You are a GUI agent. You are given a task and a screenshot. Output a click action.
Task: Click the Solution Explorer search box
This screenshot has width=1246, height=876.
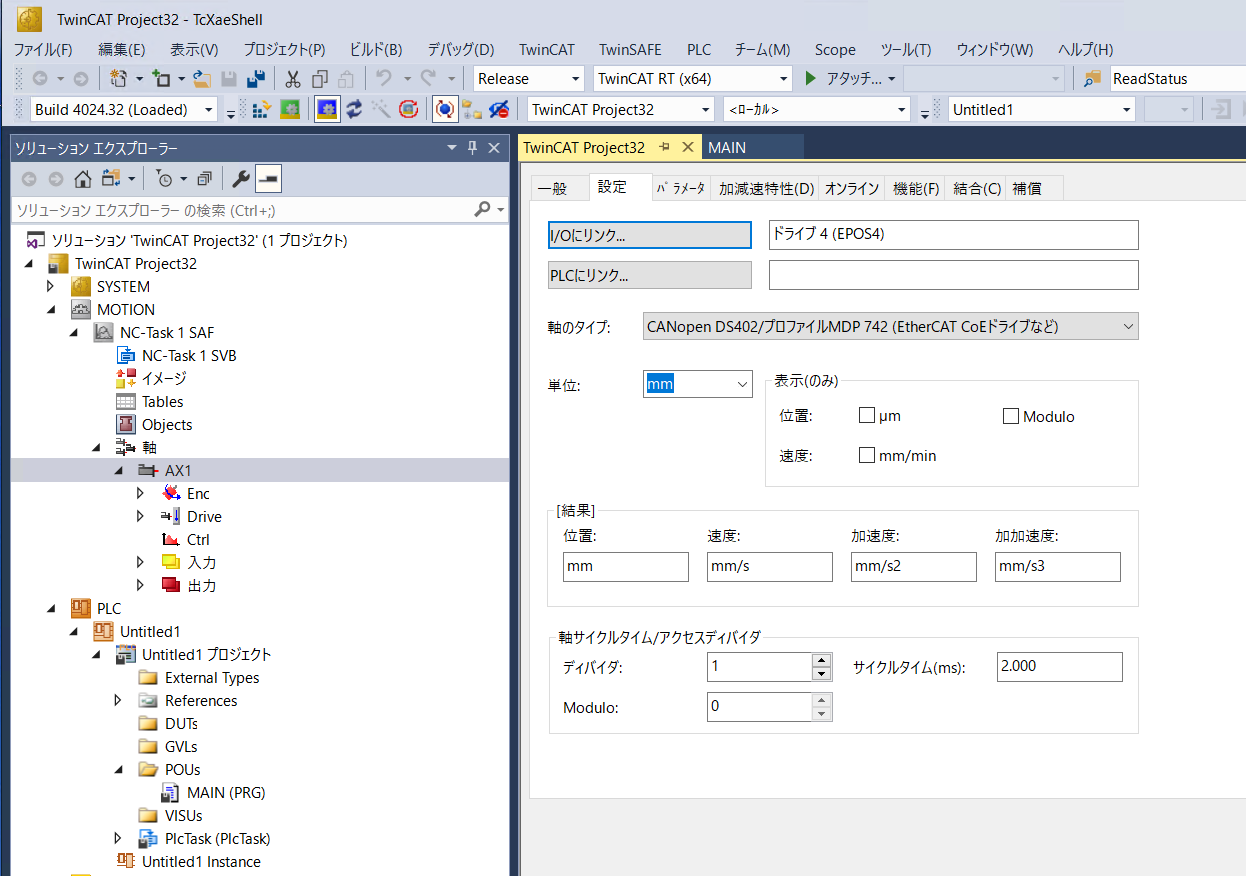pyautogui.click(x=242, y=210)
